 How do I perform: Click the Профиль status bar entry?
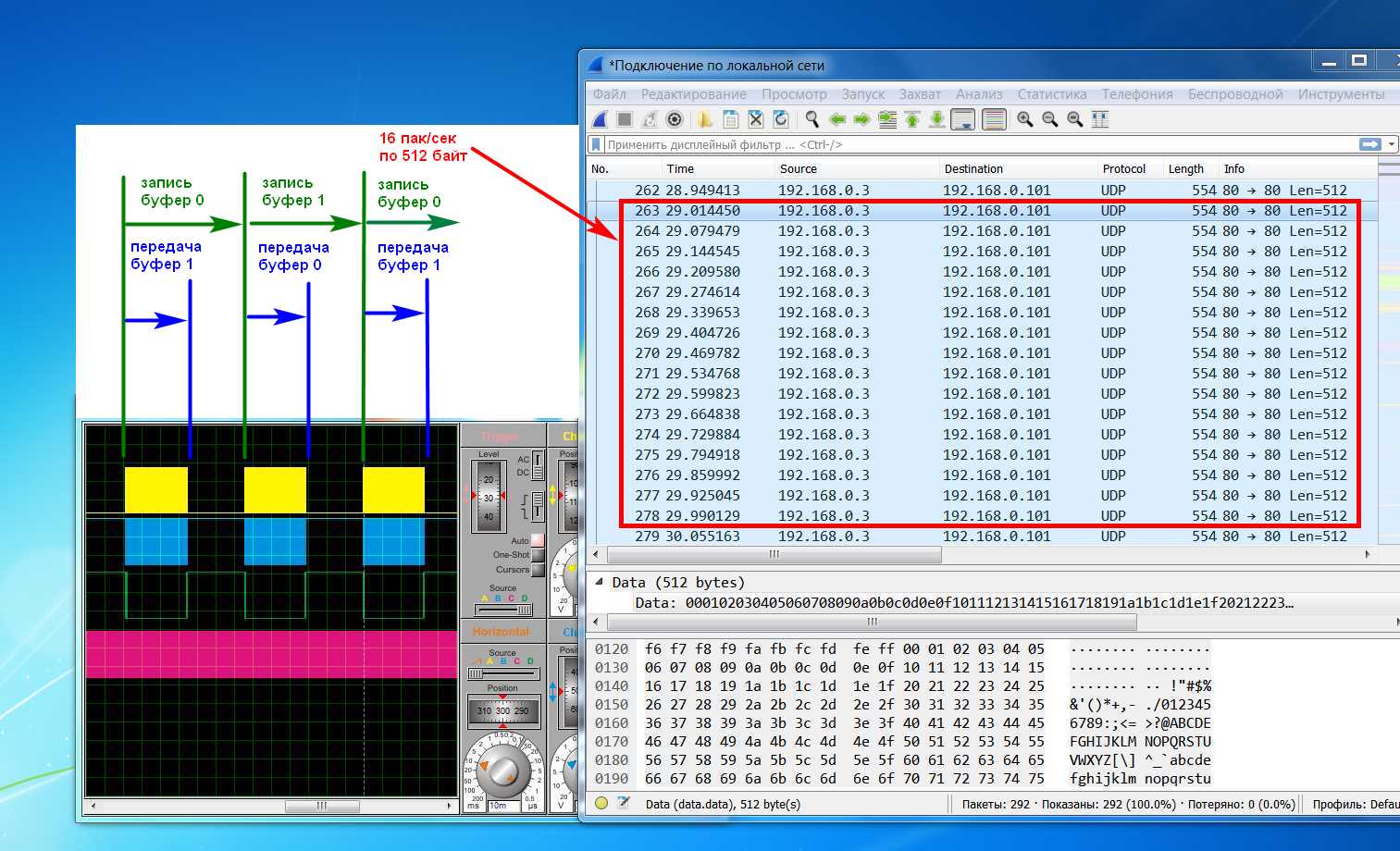click(1355, 804)
